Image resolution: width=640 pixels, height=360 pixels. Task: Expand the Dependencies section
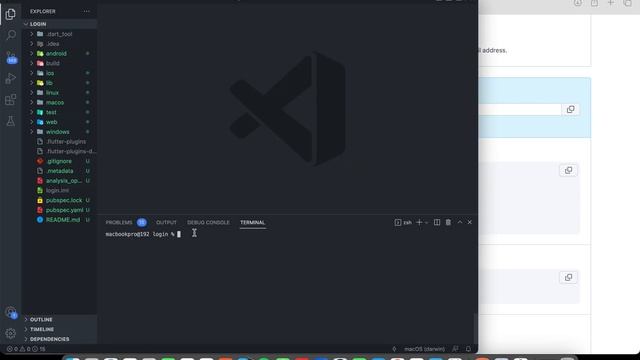click(59, 339)
